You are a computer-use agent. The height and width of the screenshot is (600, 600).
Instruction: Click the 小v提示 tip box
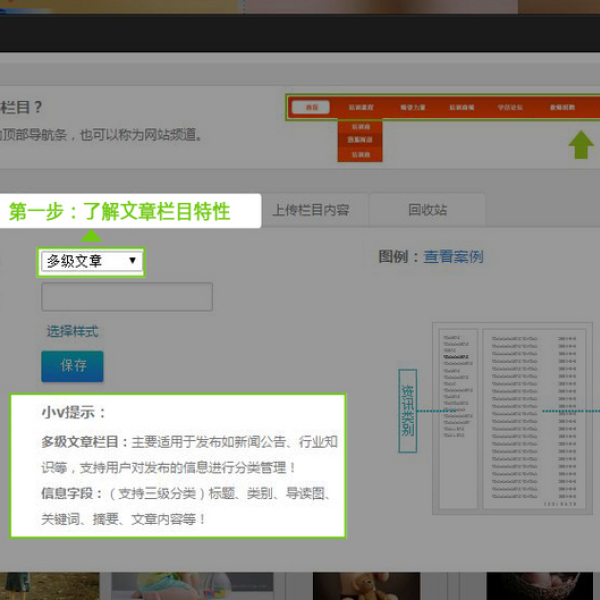click(x=178, y=465)
